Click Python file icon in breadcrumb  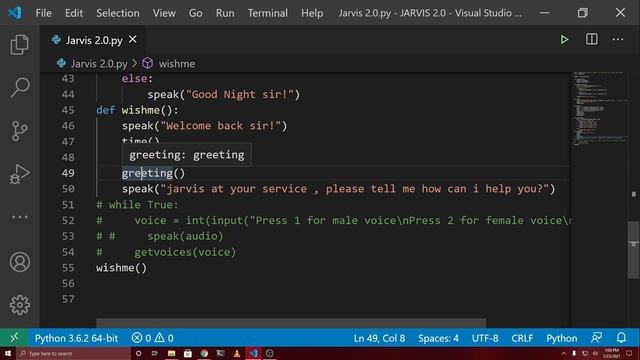61,63
